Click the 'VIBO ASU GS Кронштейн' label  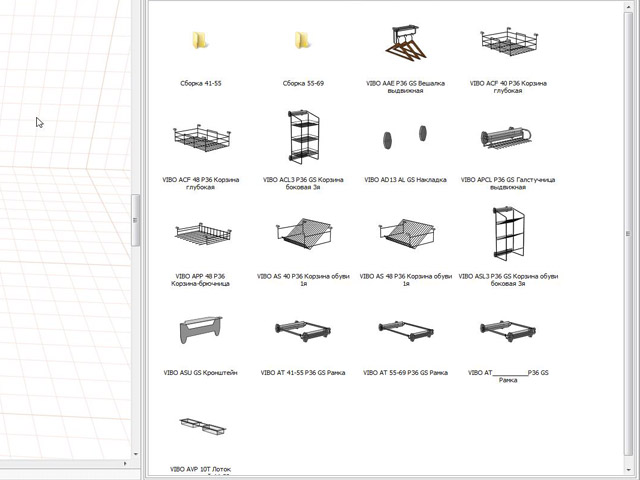click(x=200, y=373)
